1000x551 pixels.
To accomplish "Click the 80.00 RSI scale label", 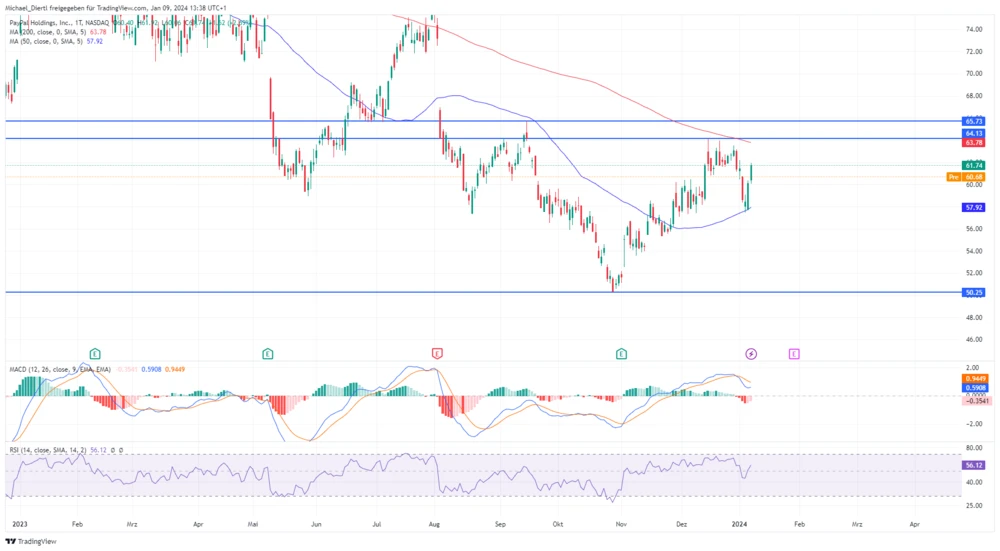I will [974, 448].
